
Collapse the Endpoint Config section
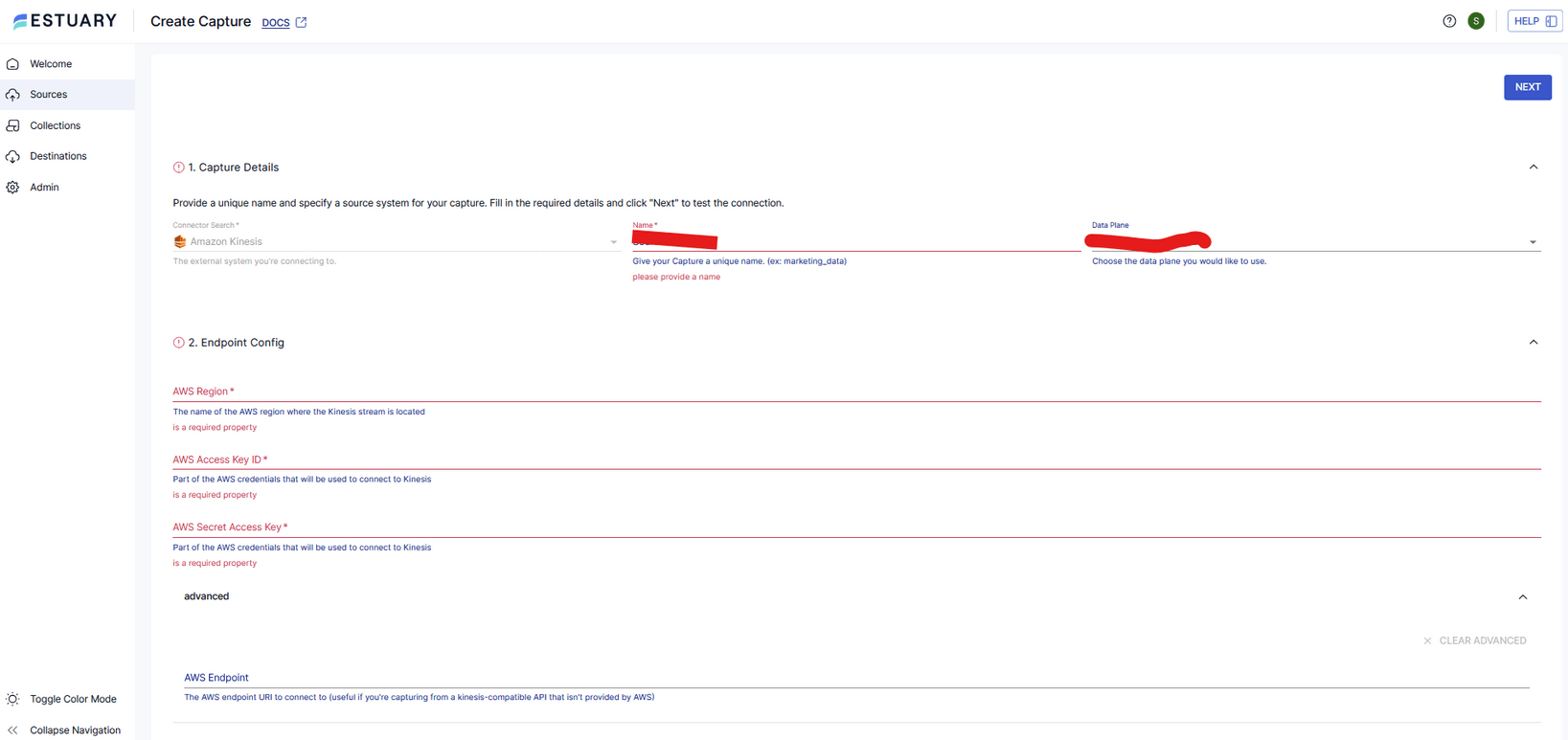(x=1533, y=343)
